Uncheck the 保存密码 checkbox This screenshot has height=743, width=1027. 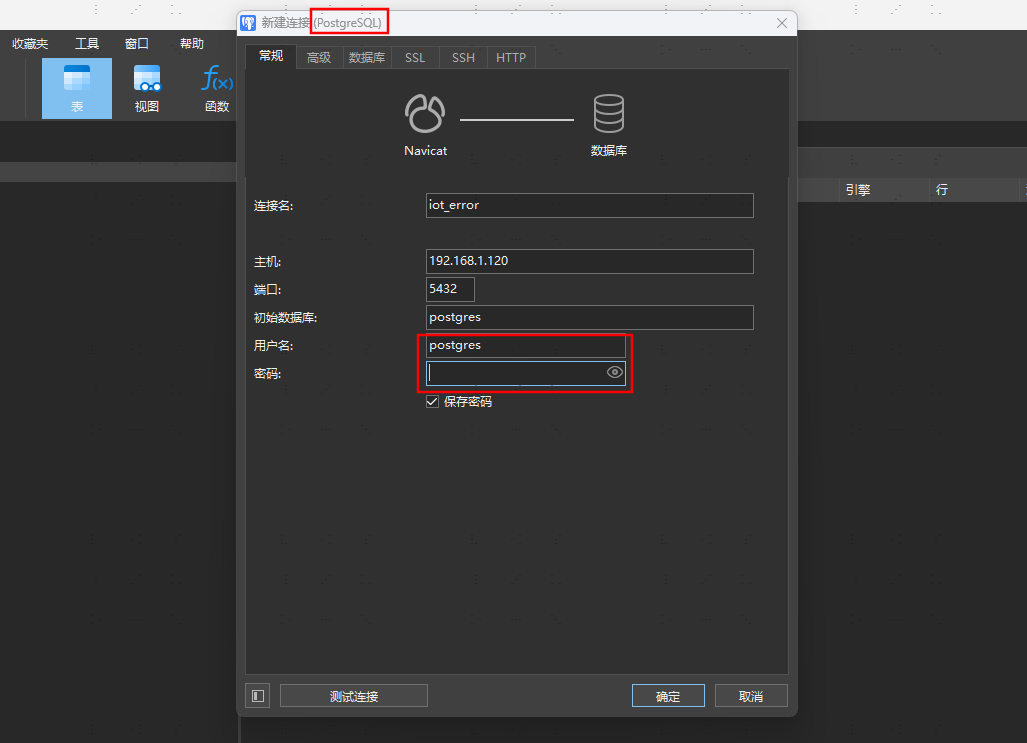coord(432,402)
